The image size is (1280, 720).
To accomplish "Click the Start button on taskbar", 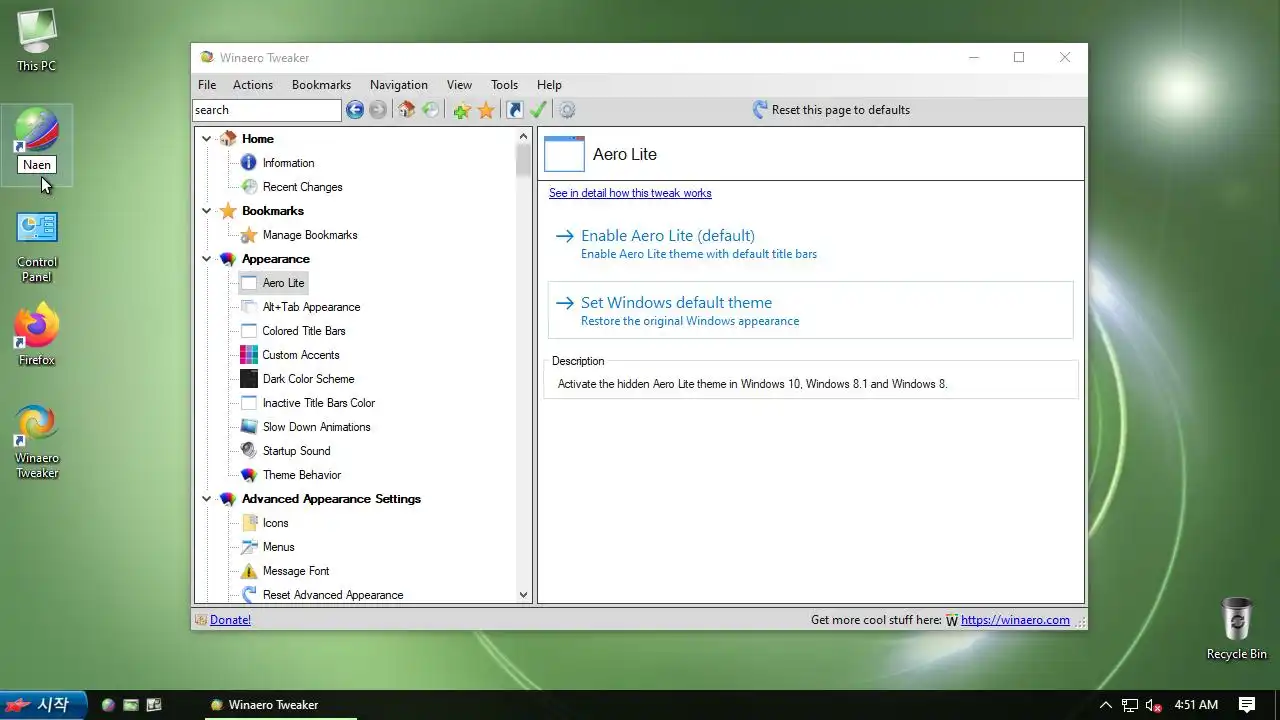I will pos(43,705).
